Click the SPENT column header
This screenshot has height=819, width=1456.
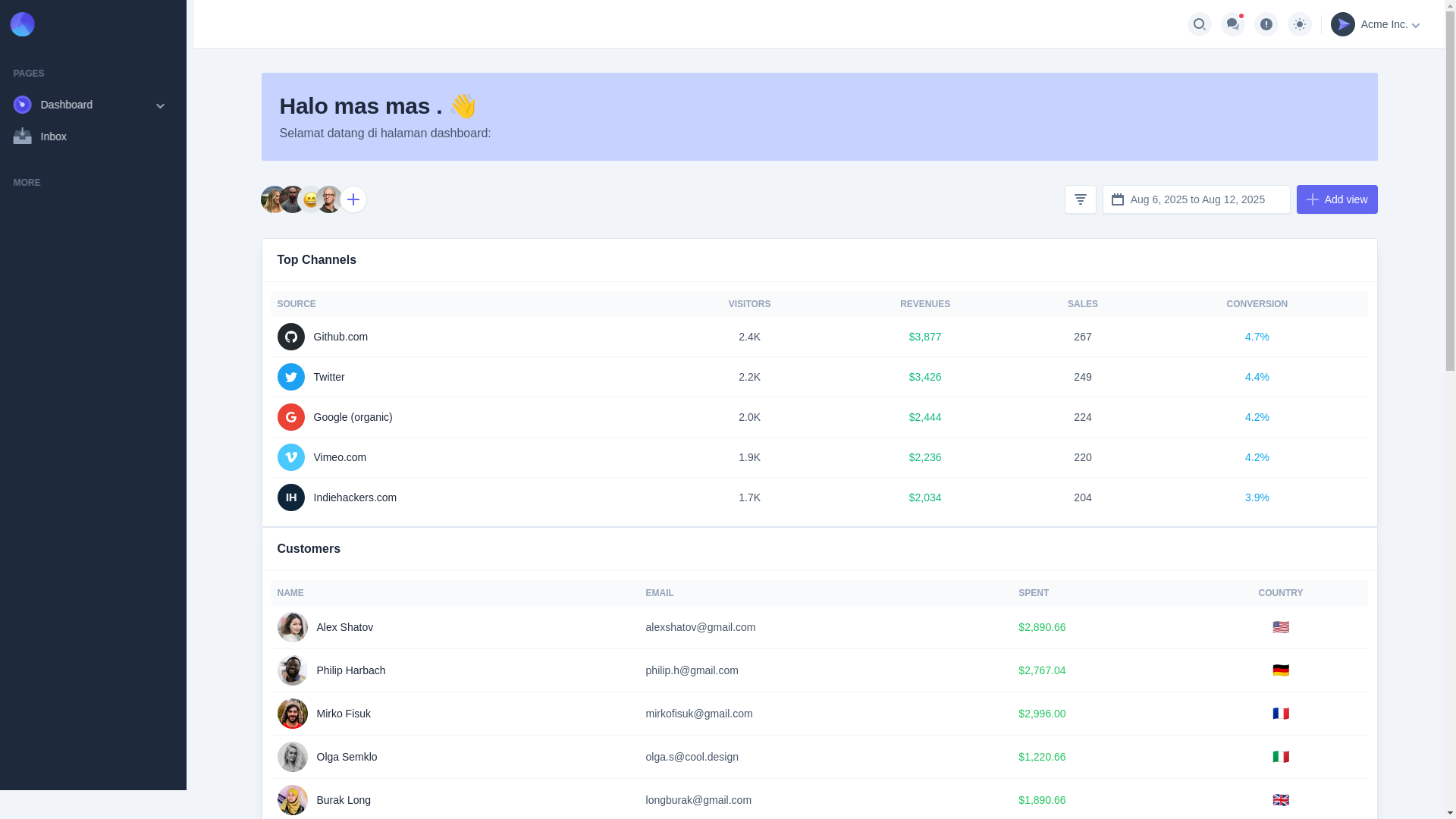pos(1033,593)
